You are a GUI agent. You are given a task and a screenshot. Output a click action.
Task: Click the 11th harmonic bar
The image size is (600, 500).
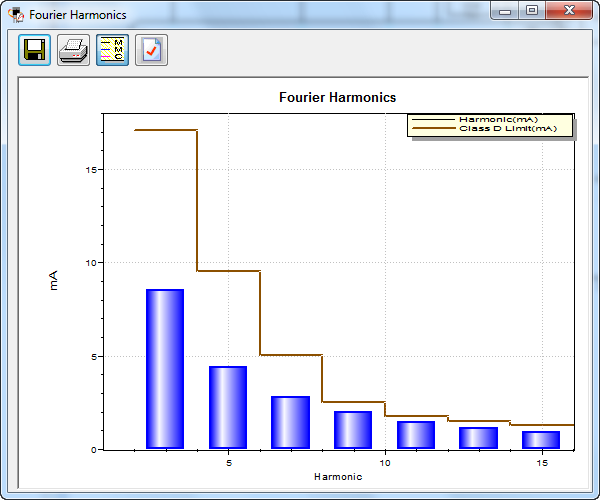pyautogui.click(x=416, y=435)
